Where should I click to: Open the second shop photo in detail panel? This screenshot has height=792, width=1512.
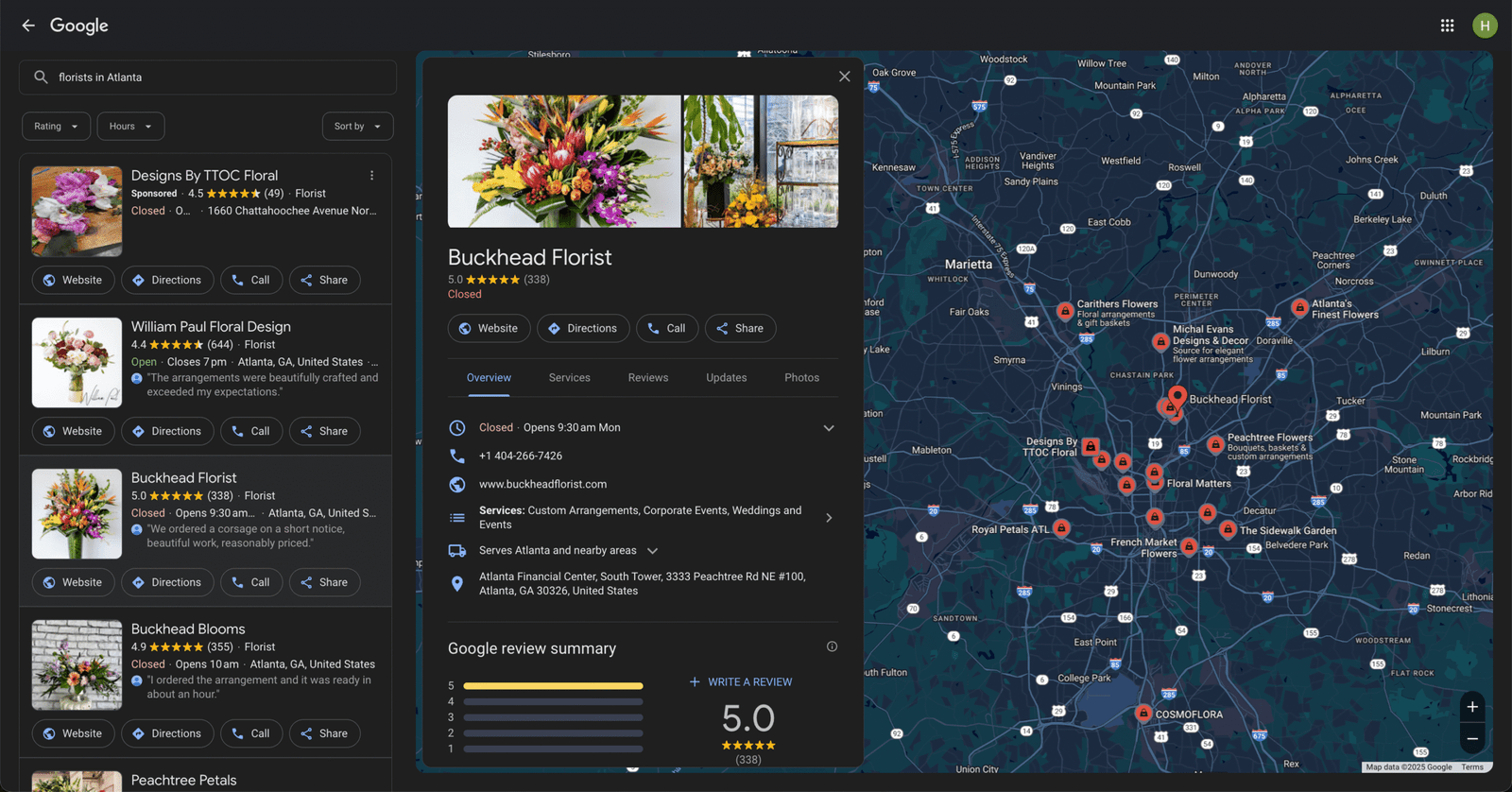click(761, 162)
